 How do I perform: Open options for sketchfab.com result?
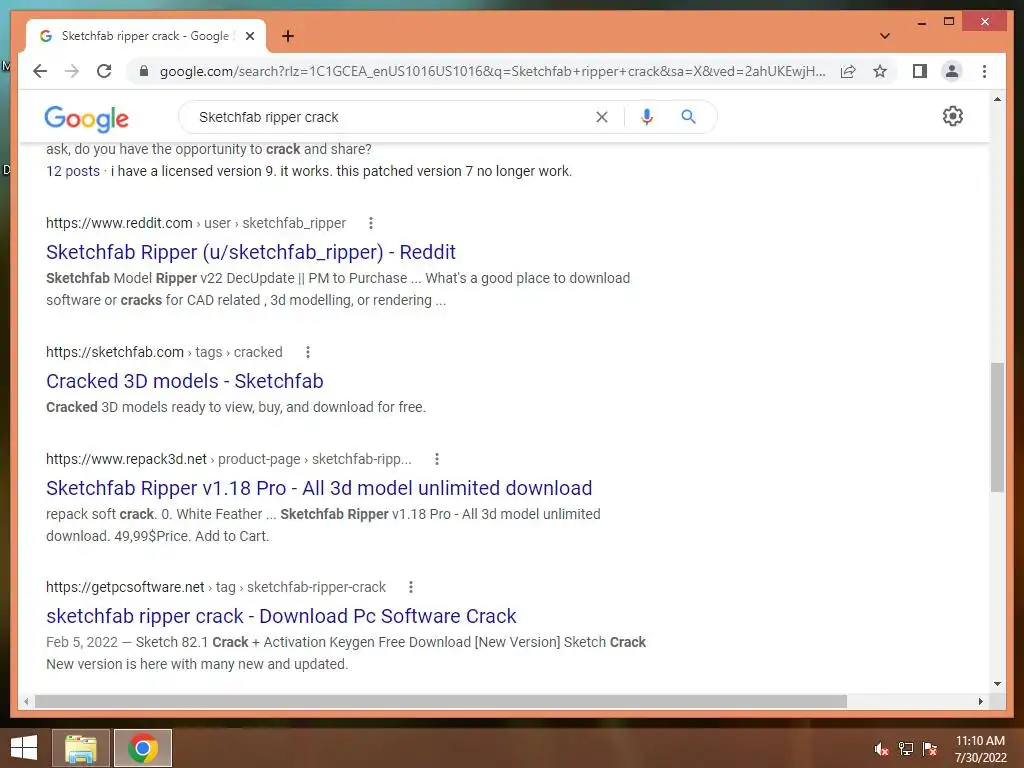click(308, 353)
